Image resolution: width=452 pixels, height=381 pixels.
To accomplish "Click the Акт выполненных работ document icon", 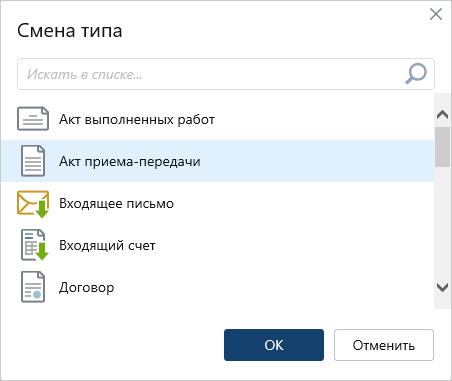I will [33, 119].
